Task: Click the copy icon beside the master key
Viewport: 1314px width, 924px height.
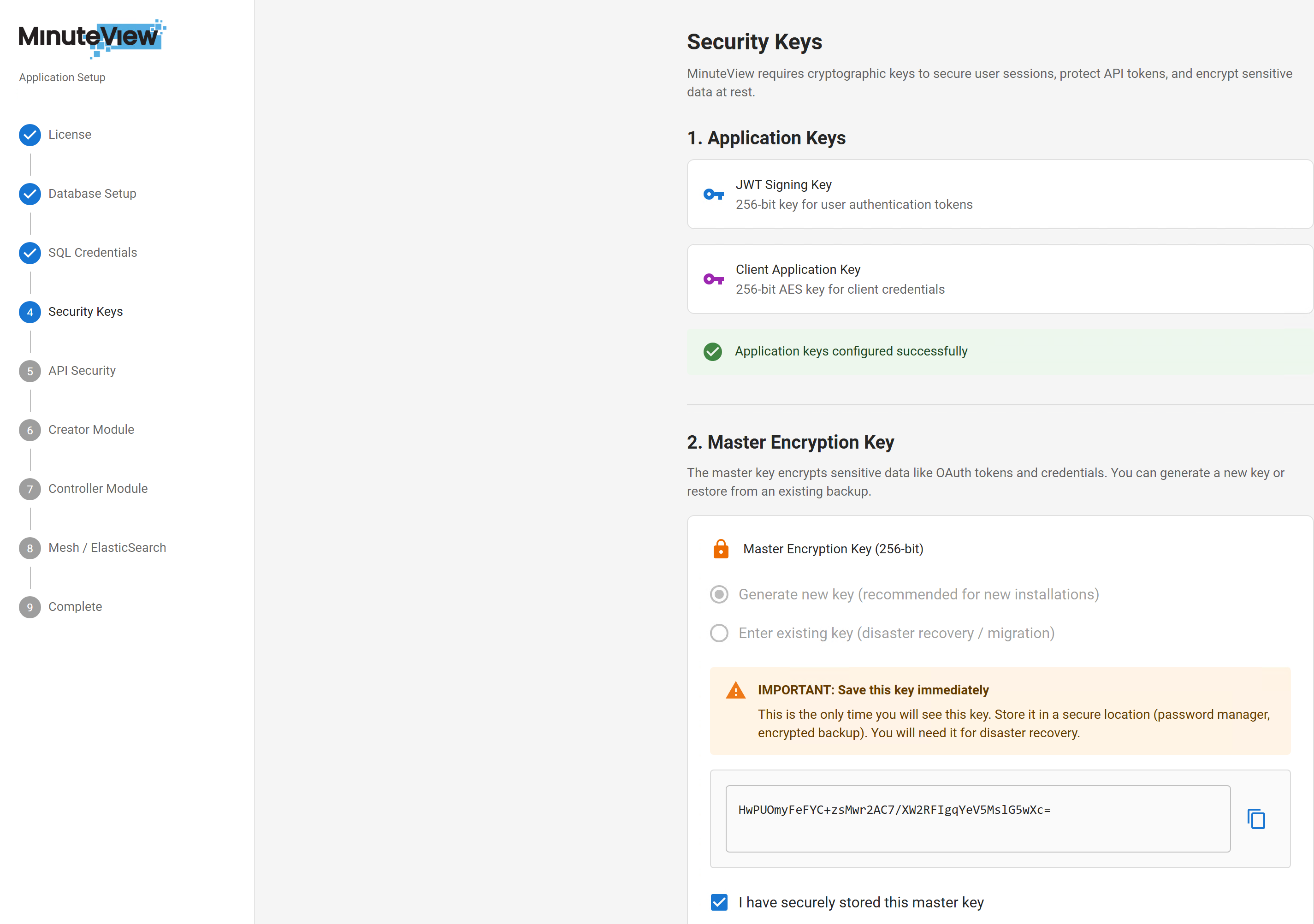Action: click(x=1256, y=819)
